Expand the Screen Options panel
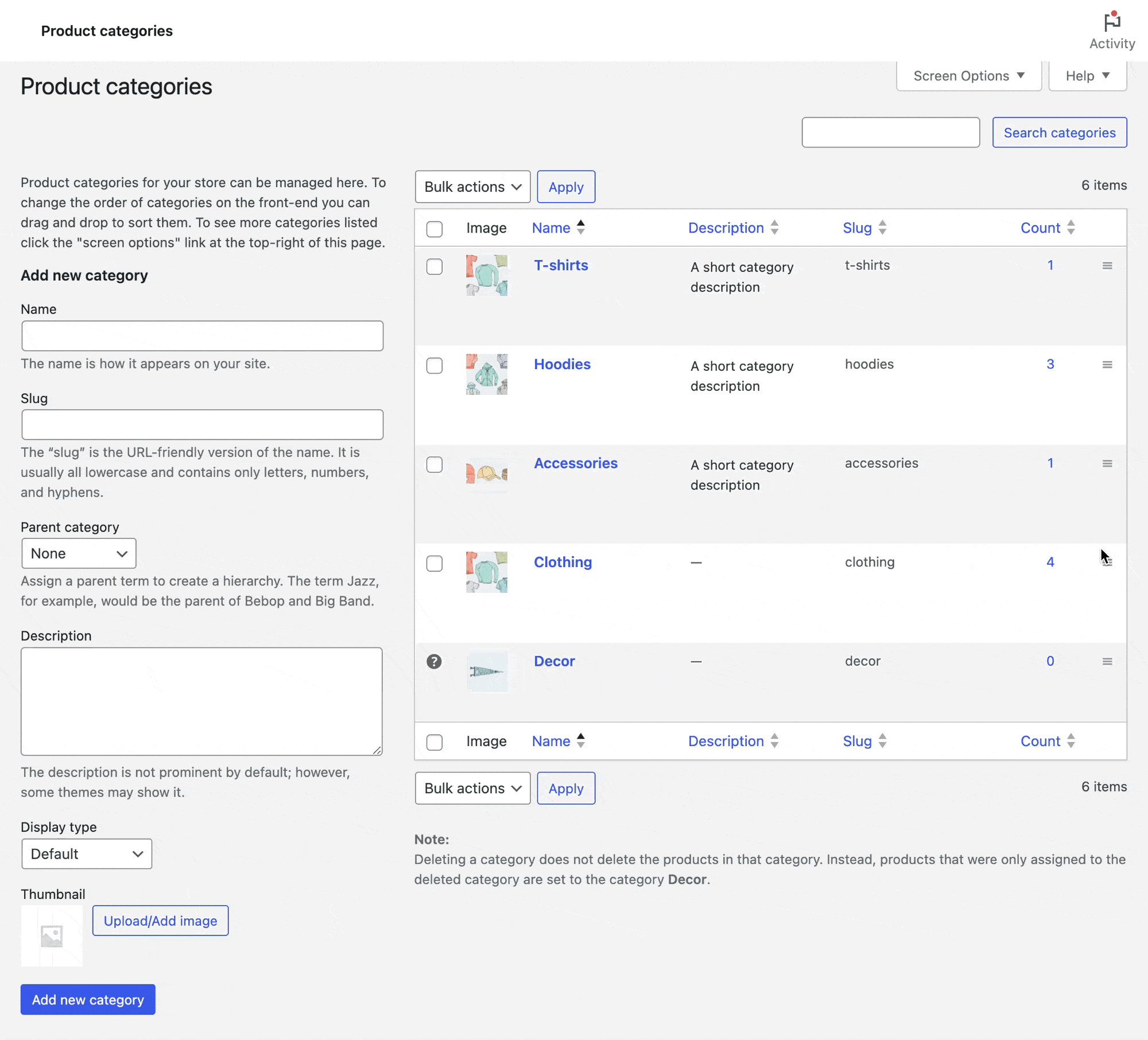Viewport: 1148px width, 1040px height. click(x=968, y=75)
